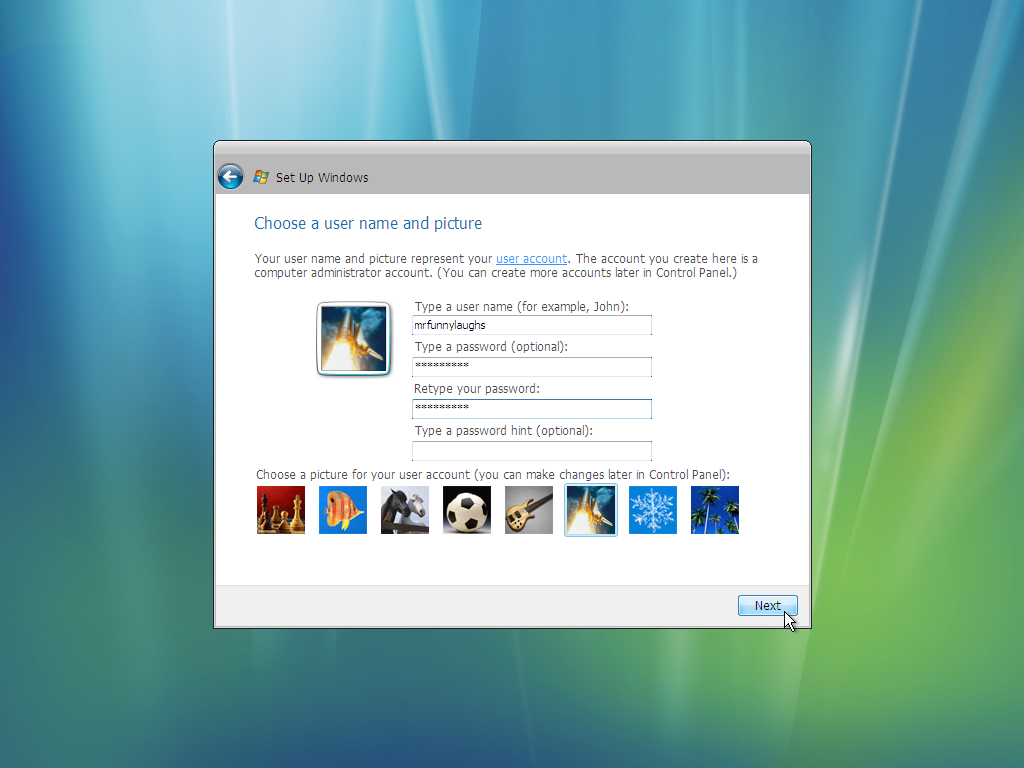Click the Windows flag icon in title bar
The height and width of the screenshot is (768, 1024).
[x=261, y=177]
